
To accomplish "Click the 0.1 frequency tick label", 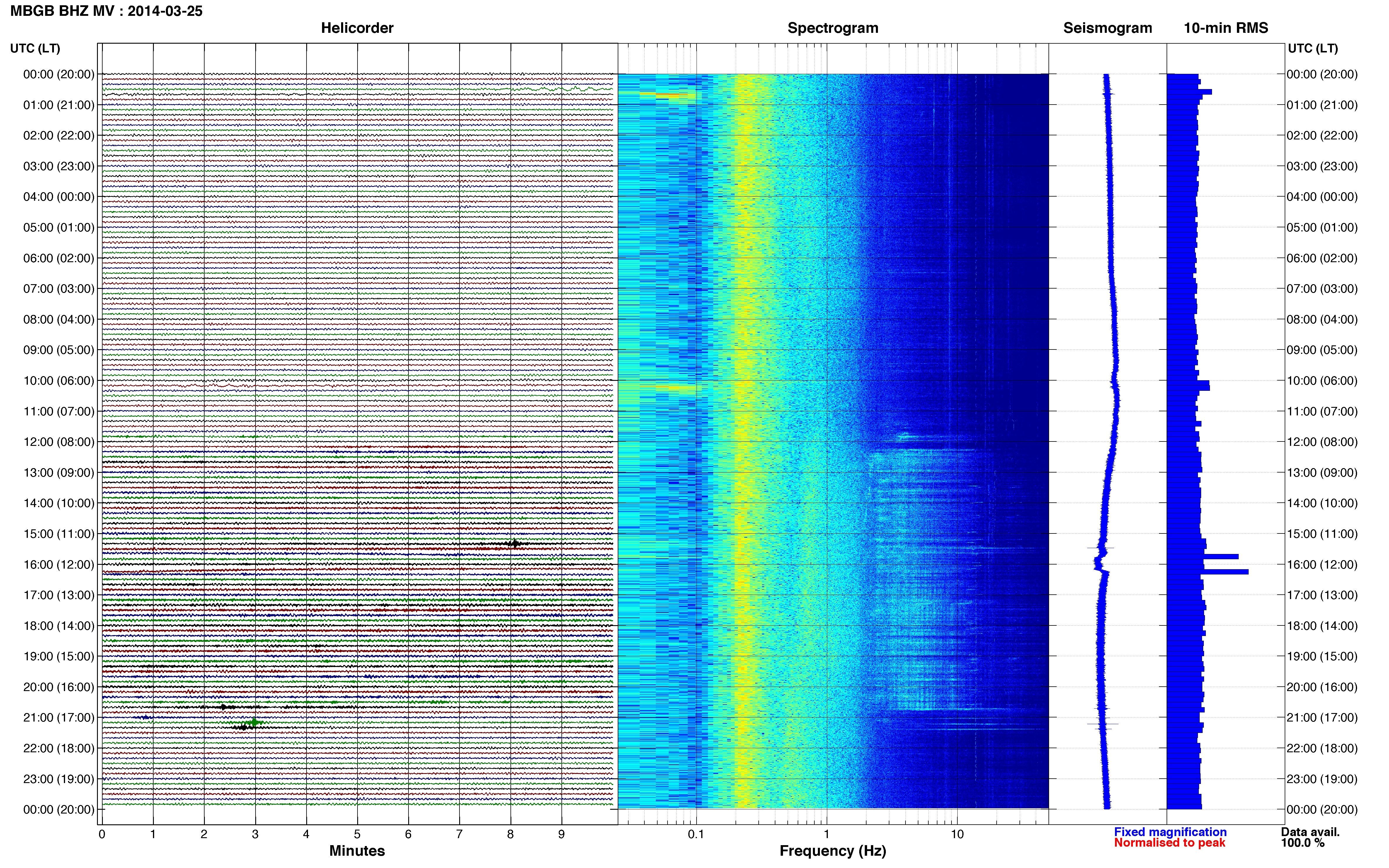I will point(696,834).
